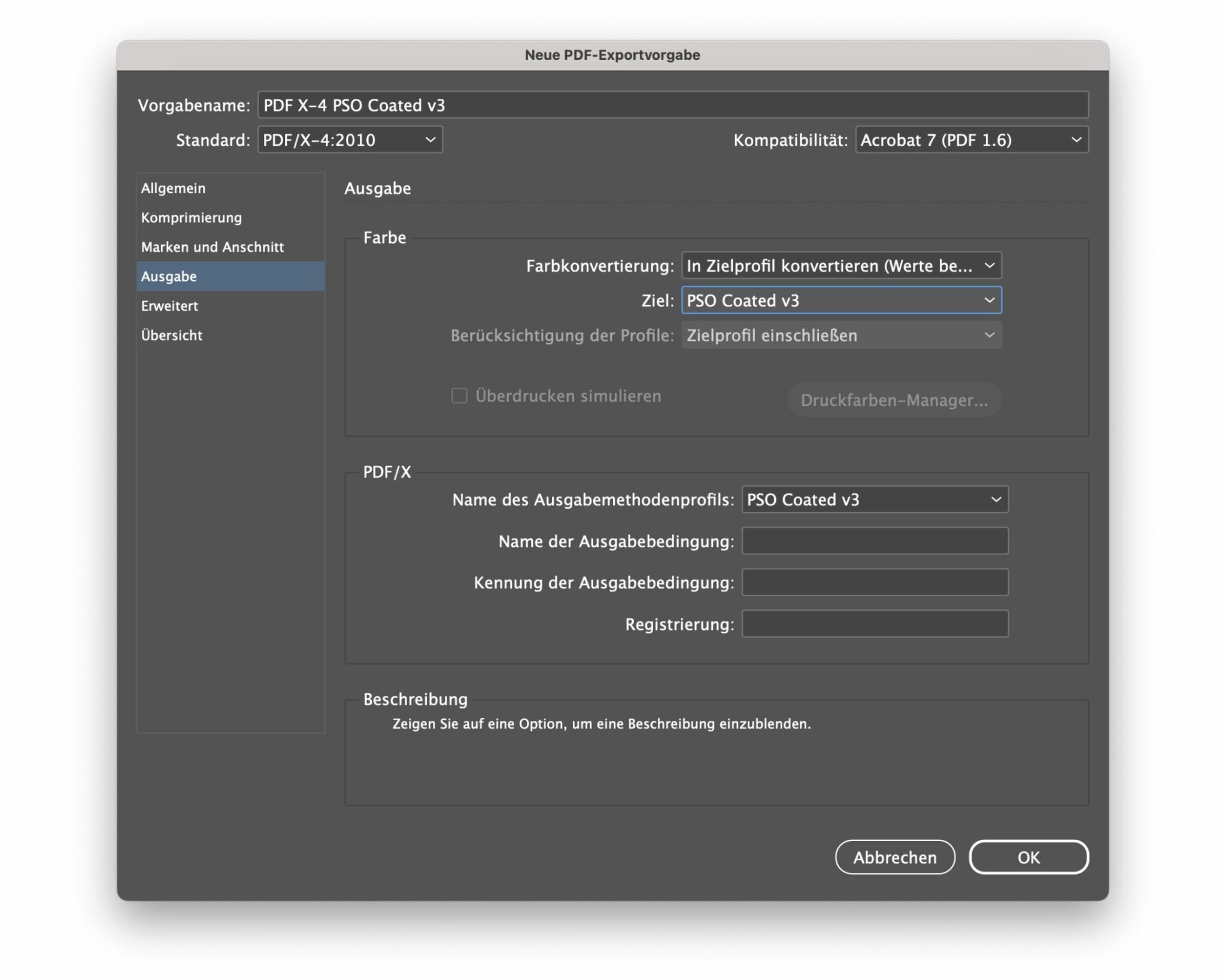Click the Vorgabename text field
Screen dimensions: 1226x980
(x=673, y=105)
